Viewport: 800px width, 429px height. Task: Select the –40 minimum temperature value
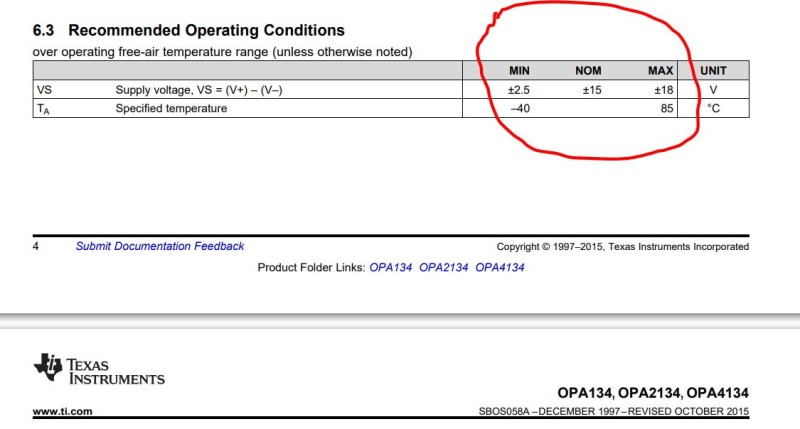click(x=519, y=108)
